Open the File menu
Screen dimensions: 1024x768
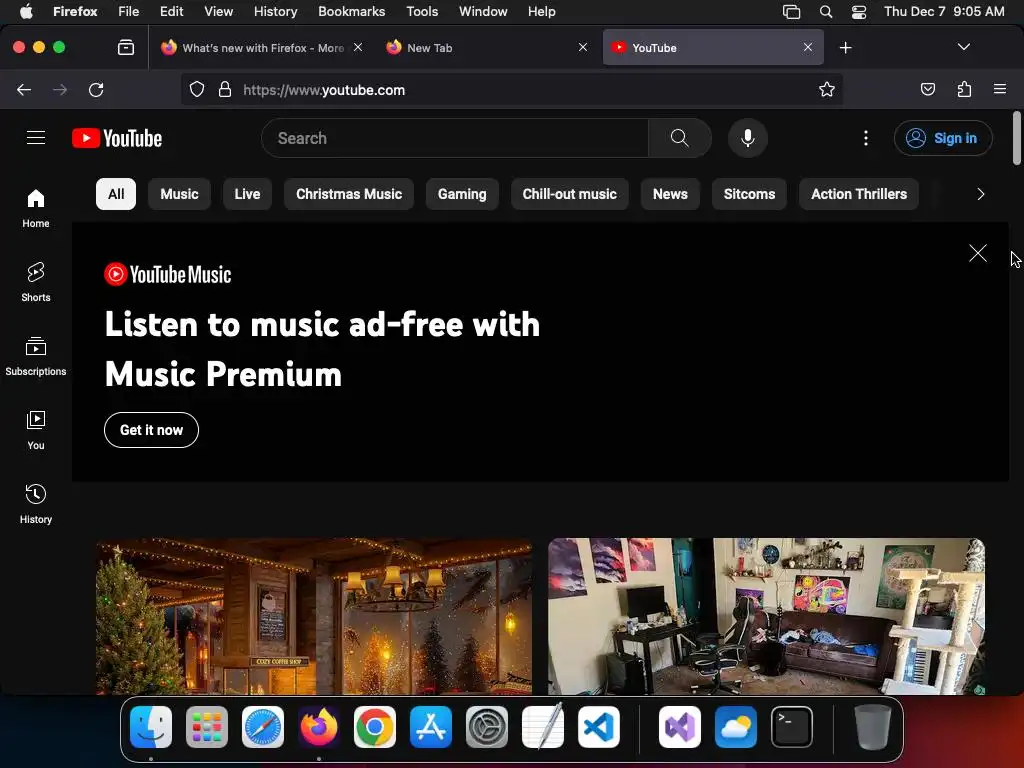click(128, 11)
